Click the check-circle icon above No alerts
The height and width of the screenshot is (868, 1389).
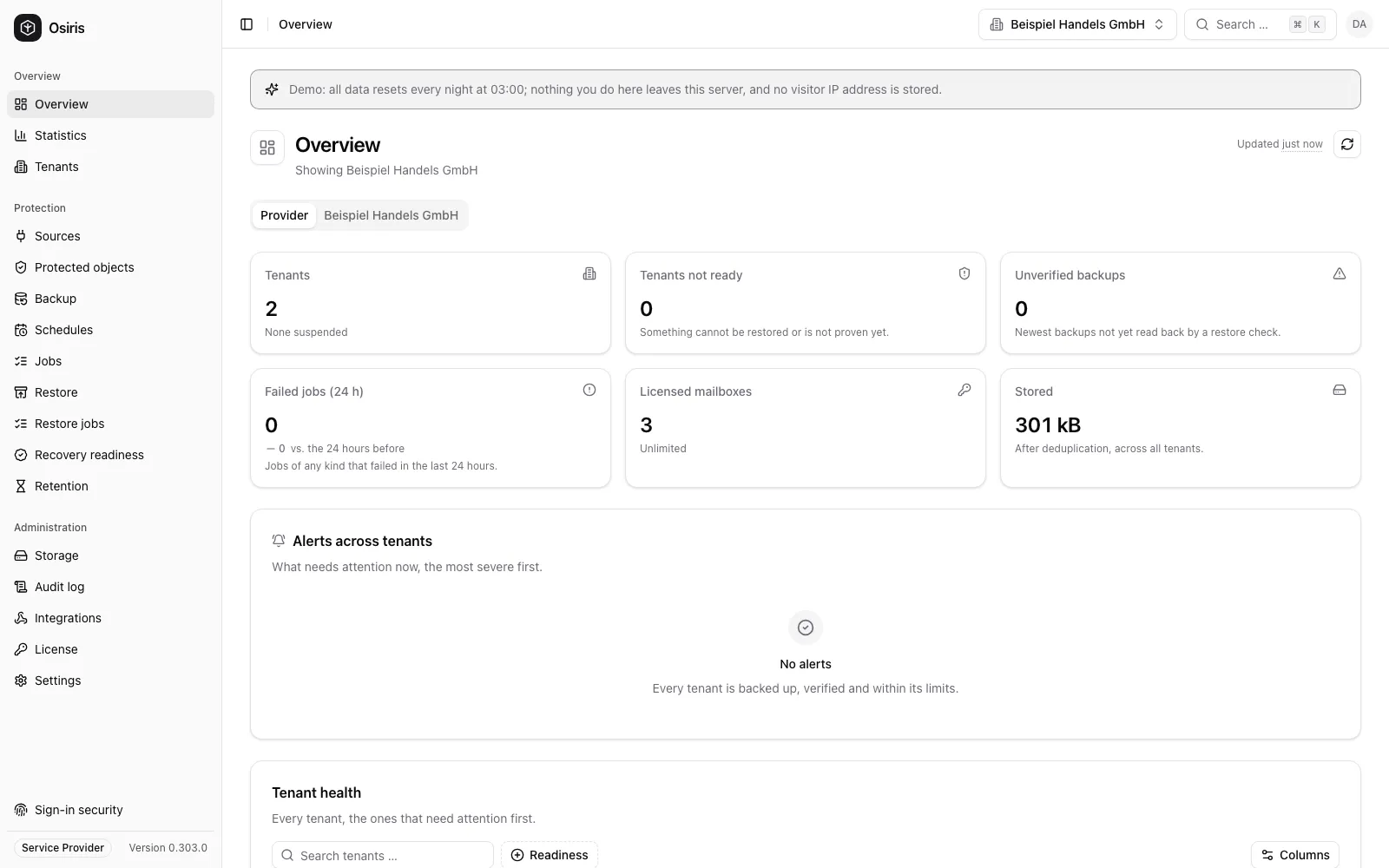click(806, 628)
